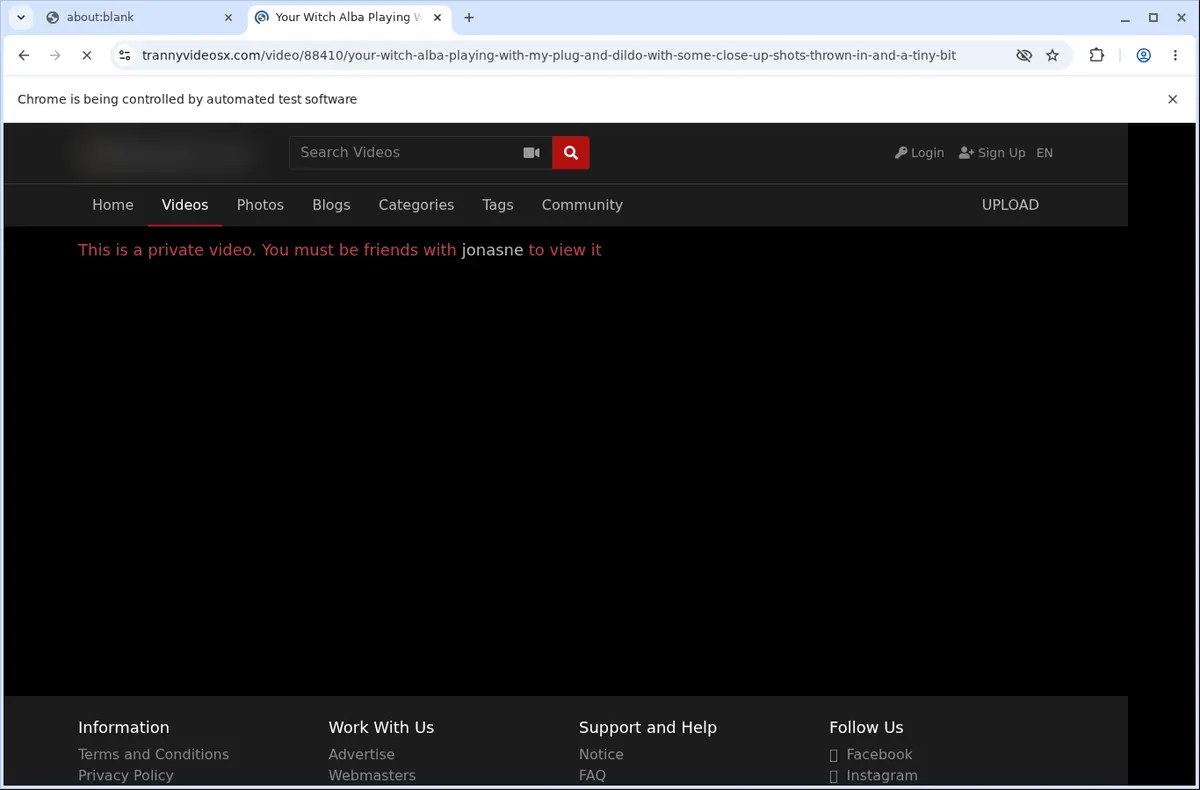
Task: Open the Chrome profile avatar icon
Action: [x=1143, y=56]
